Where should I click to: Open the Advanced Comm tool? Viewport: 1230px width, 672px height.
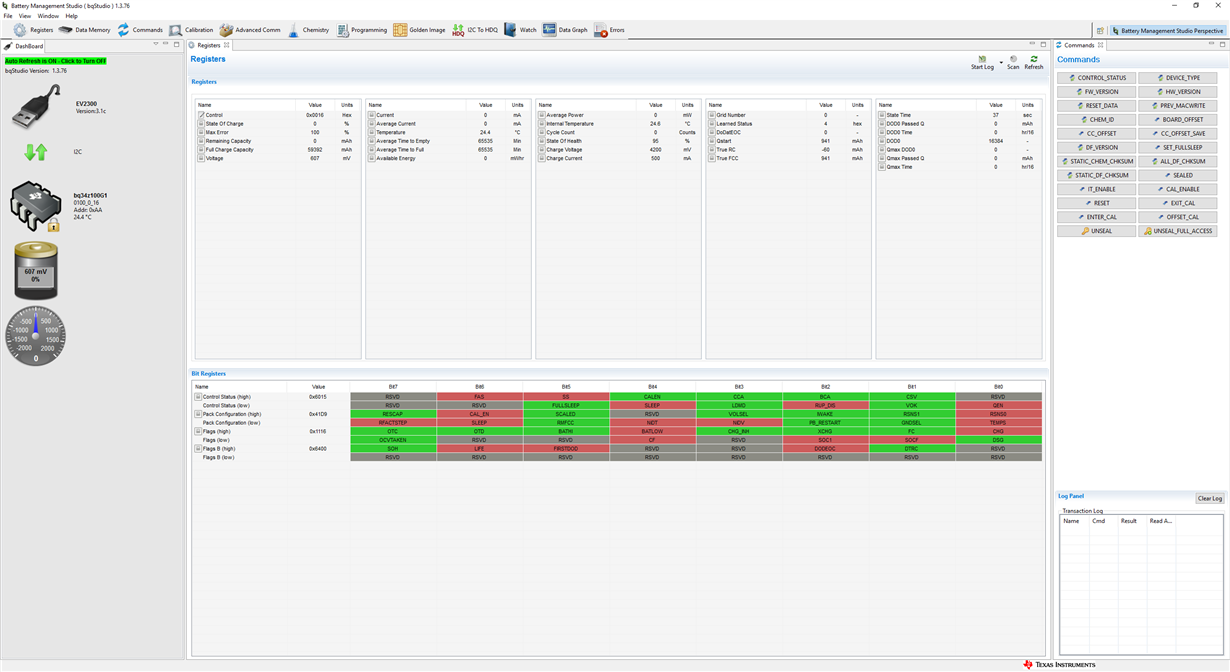pos(250,30)
